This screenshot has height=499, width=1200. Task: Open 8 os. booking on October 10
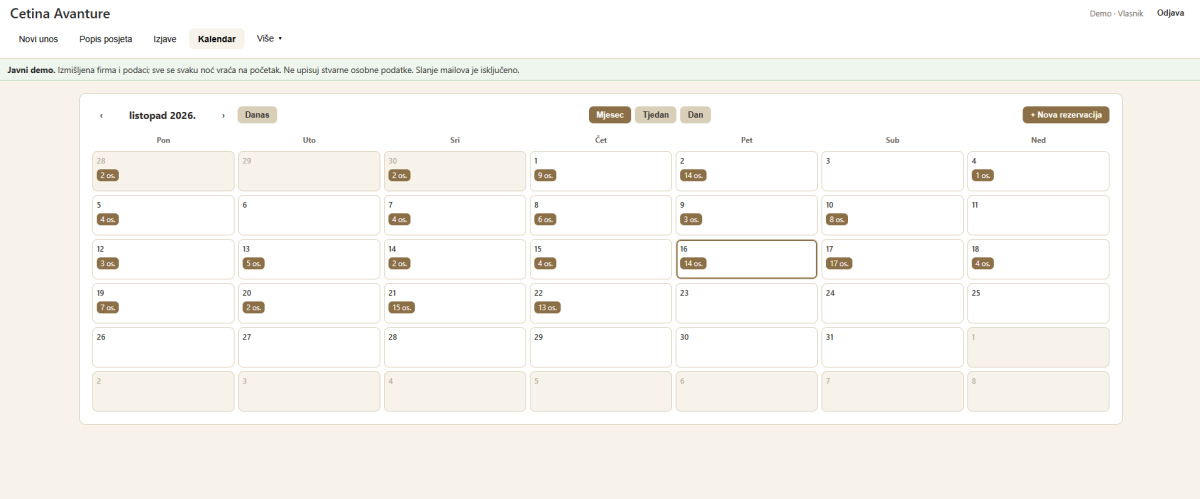[x=838, y=219]
